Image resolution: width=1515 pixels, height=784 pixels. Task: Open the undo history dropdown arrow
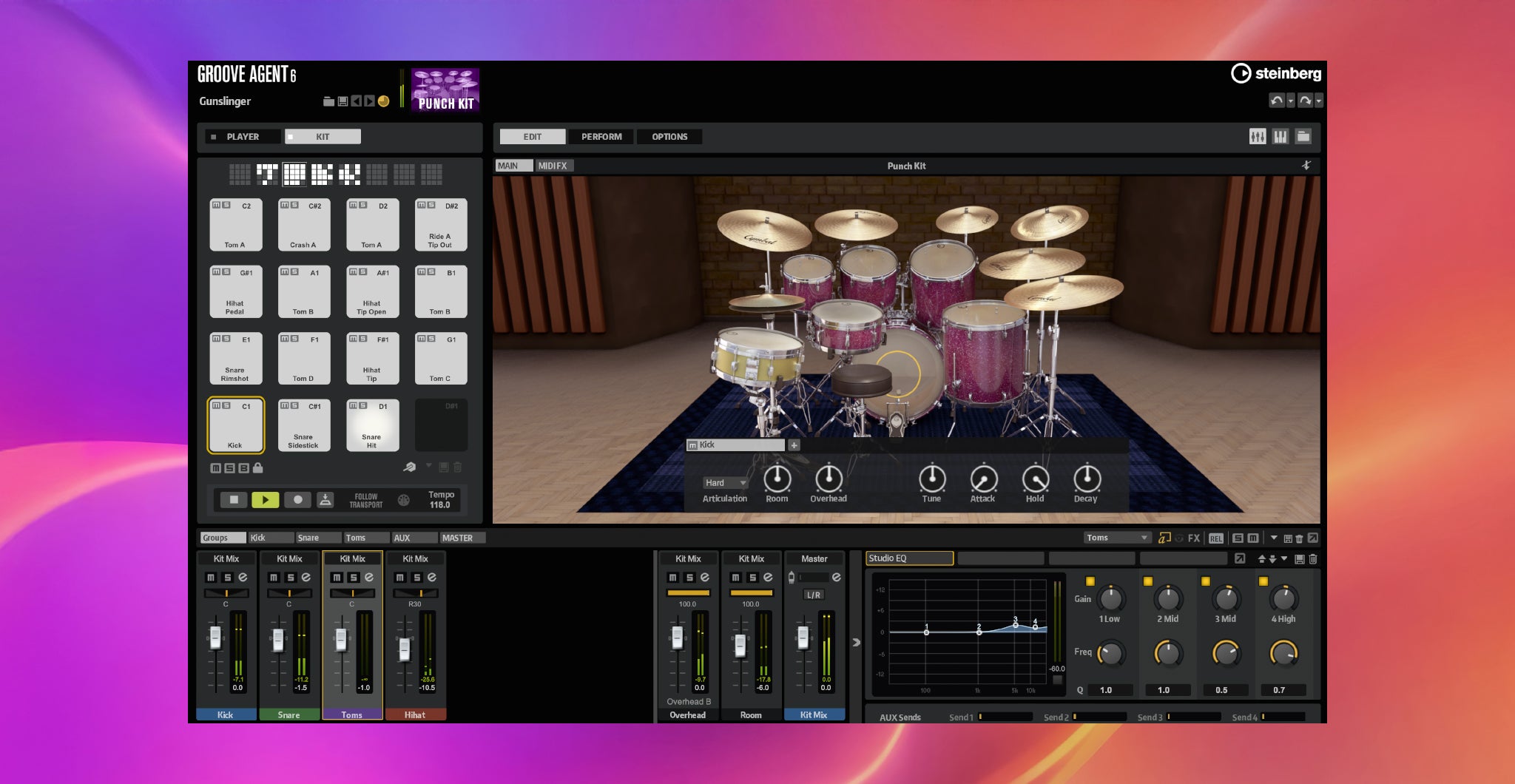pos(1290,101)
